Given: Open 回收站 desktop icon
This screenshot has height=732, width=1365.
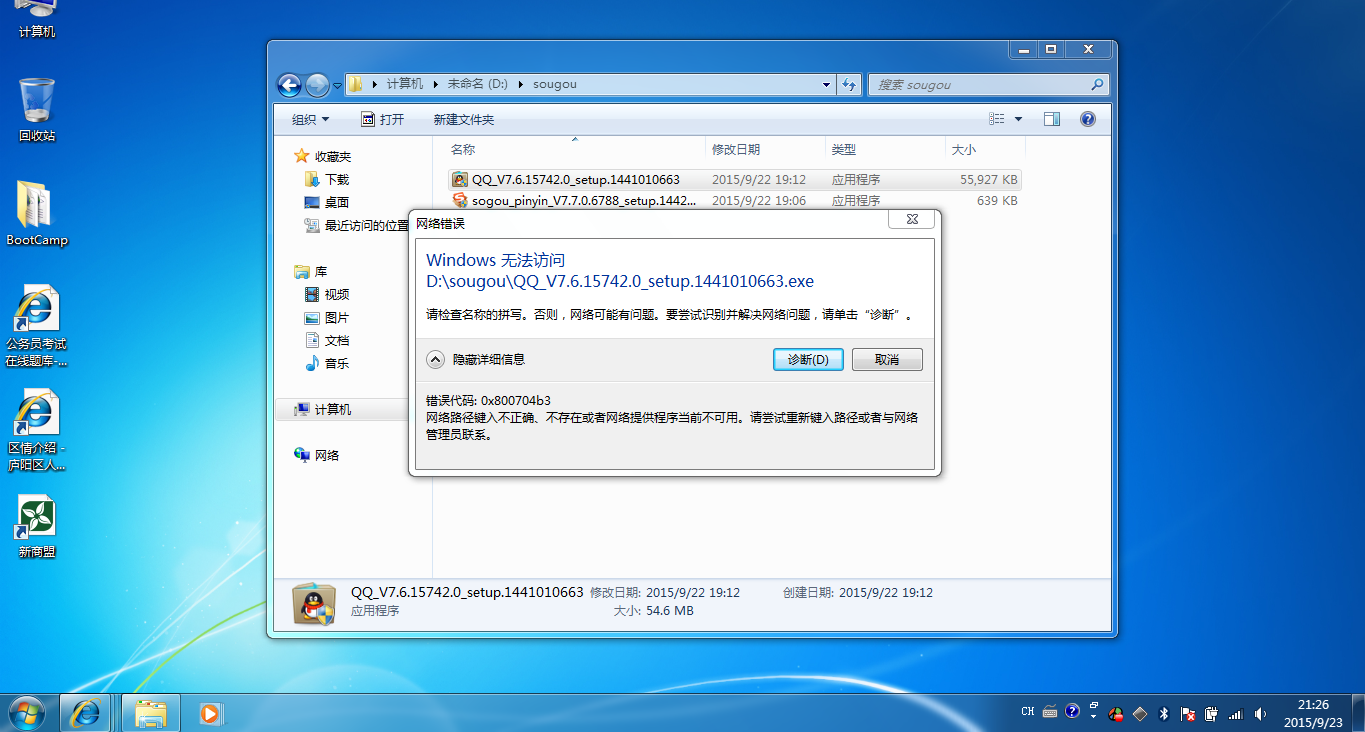Looking at the screenshot, I should 37,110.
